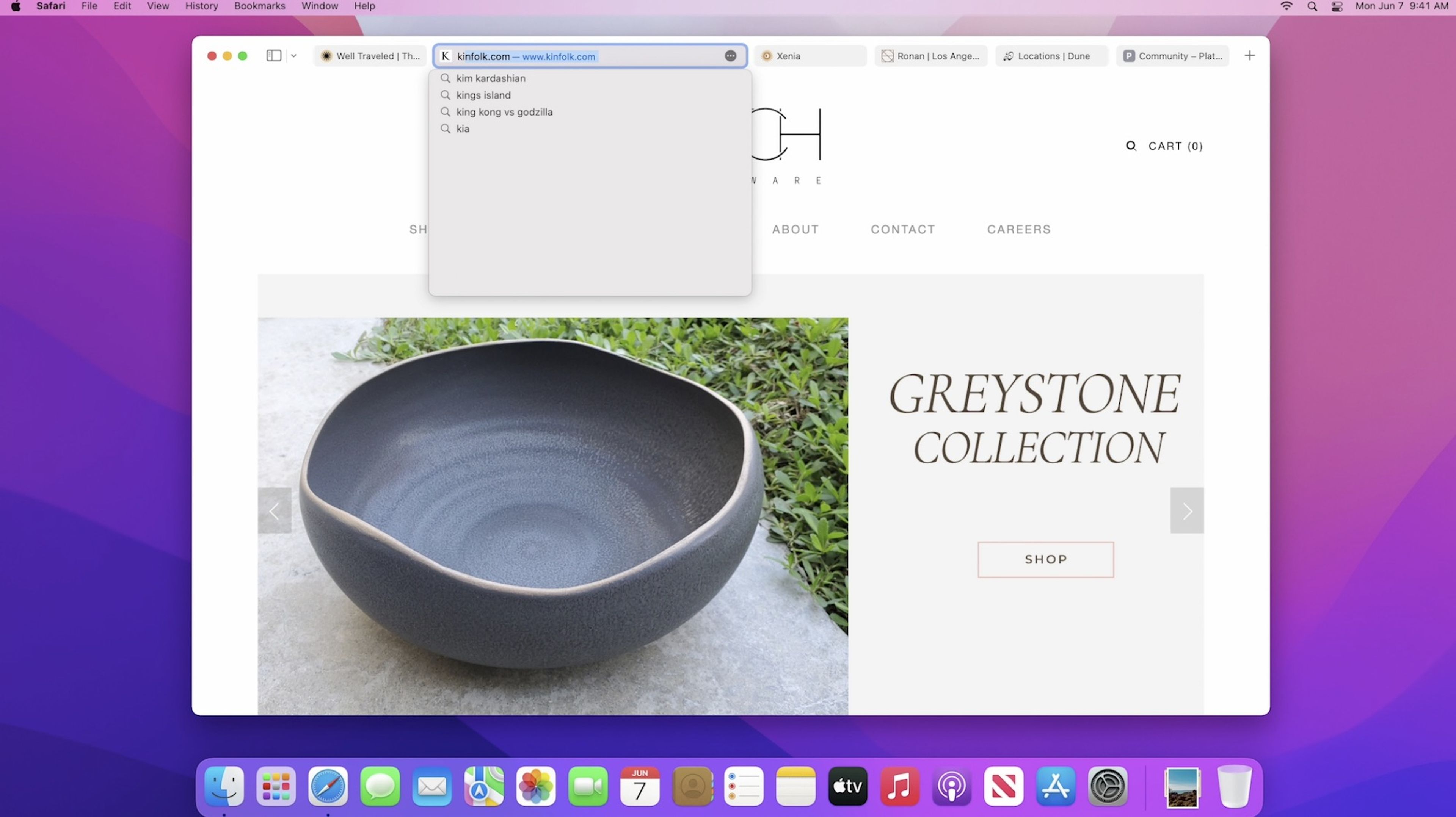Open the File menu
The image size is (1456, 817).
click(x=89, y=6)
